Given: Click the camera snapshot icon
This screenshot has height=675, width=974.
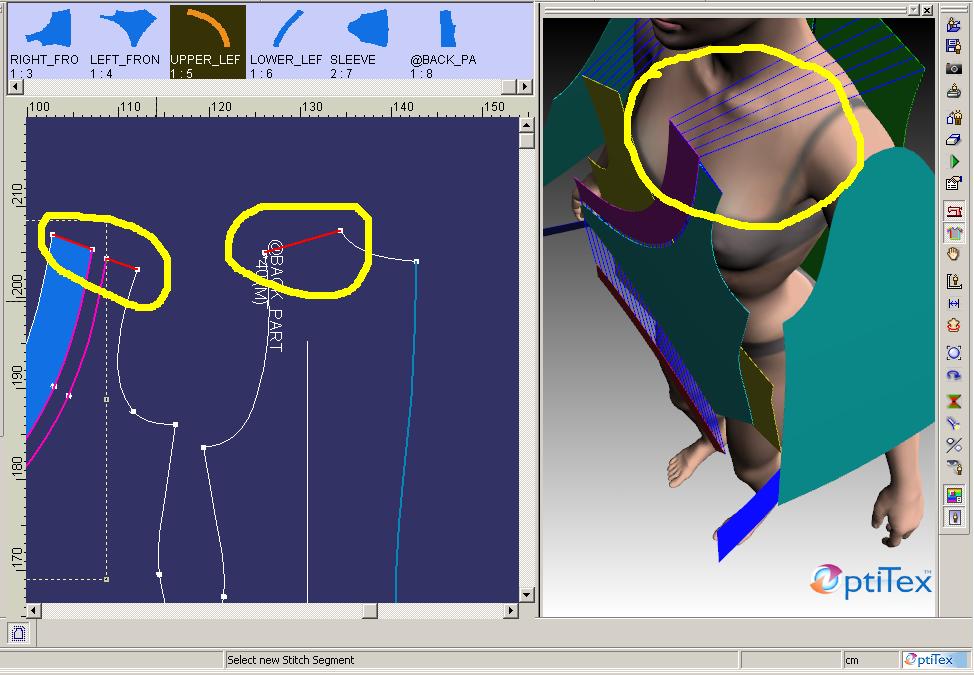Looking at the screenshot, I should click(x=954, y=68).
